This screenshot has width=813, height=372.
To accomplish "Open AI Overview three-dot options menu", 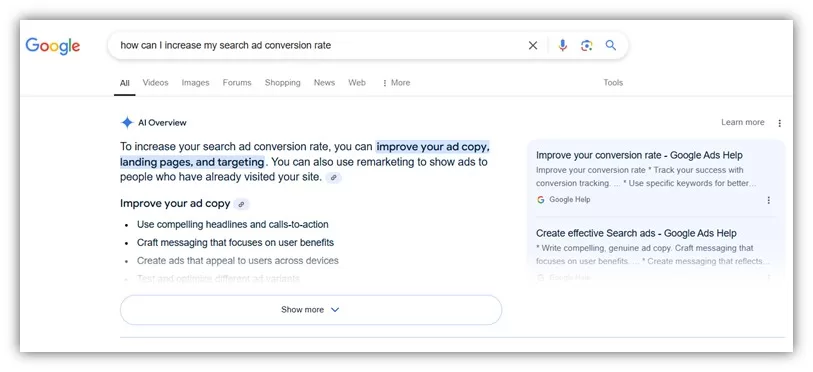I will pos(779,123).
